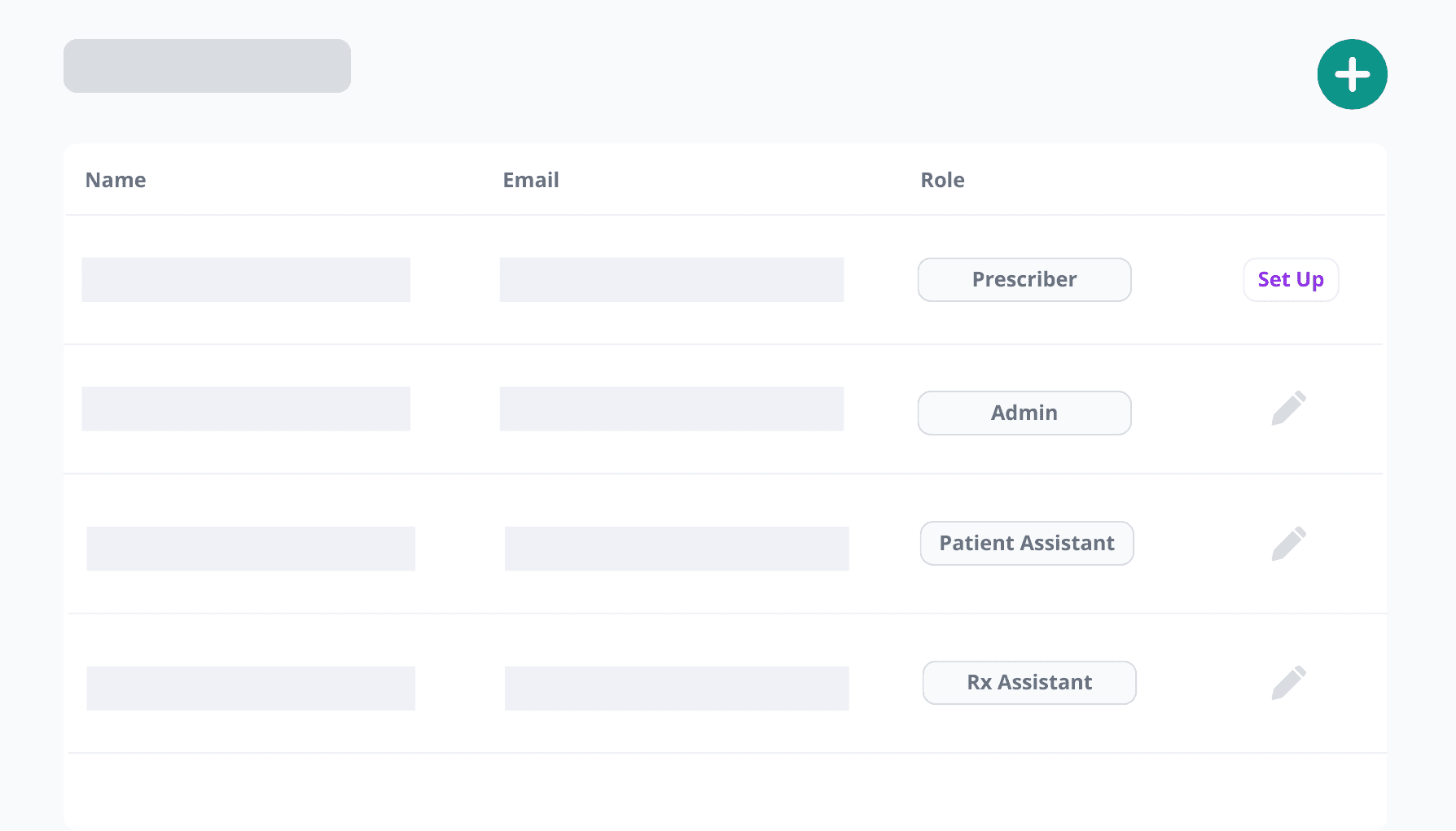This screenshot has width=1456, height=831.
Task: Select the Patient Assistant role badge
Action: 1026,543
